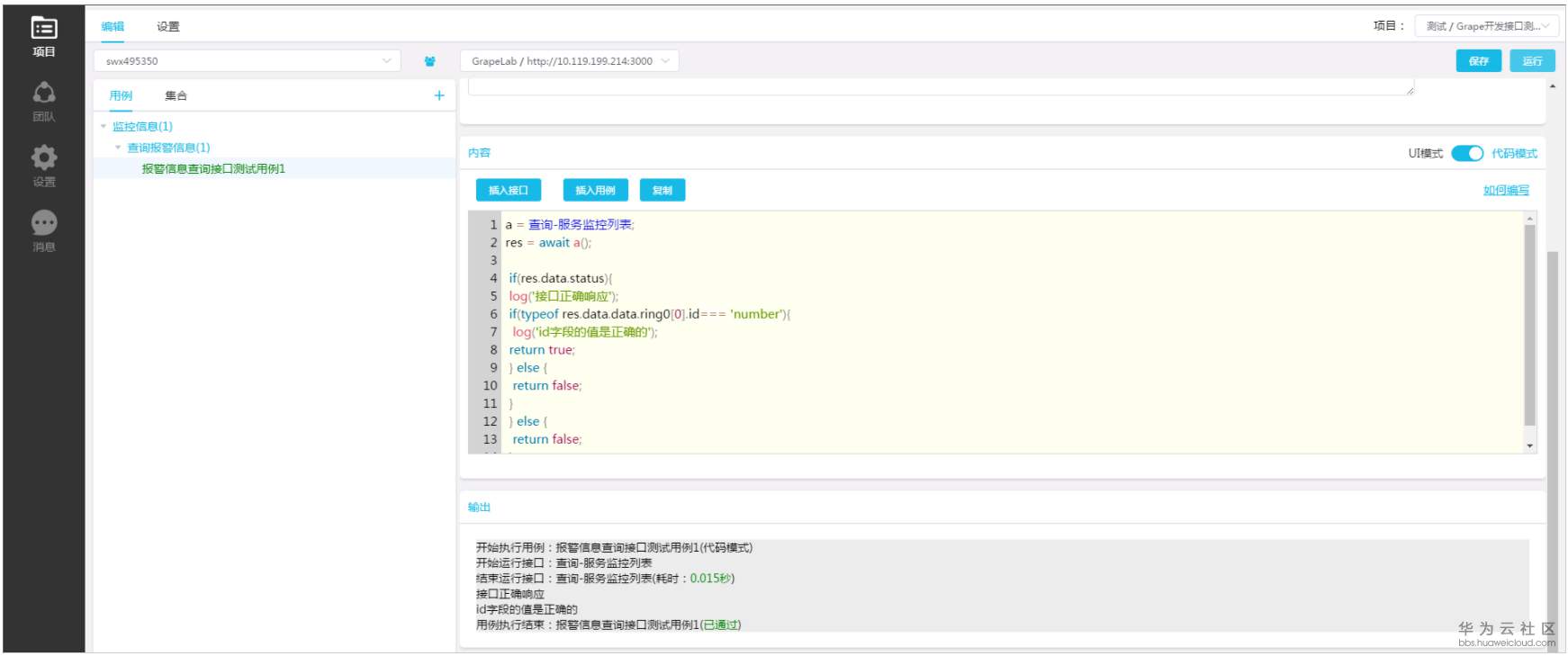Click log line 'id字段的值是正确的' in code
The image size is (1568, 656).
pyautogui.click(x=585, y=332)
